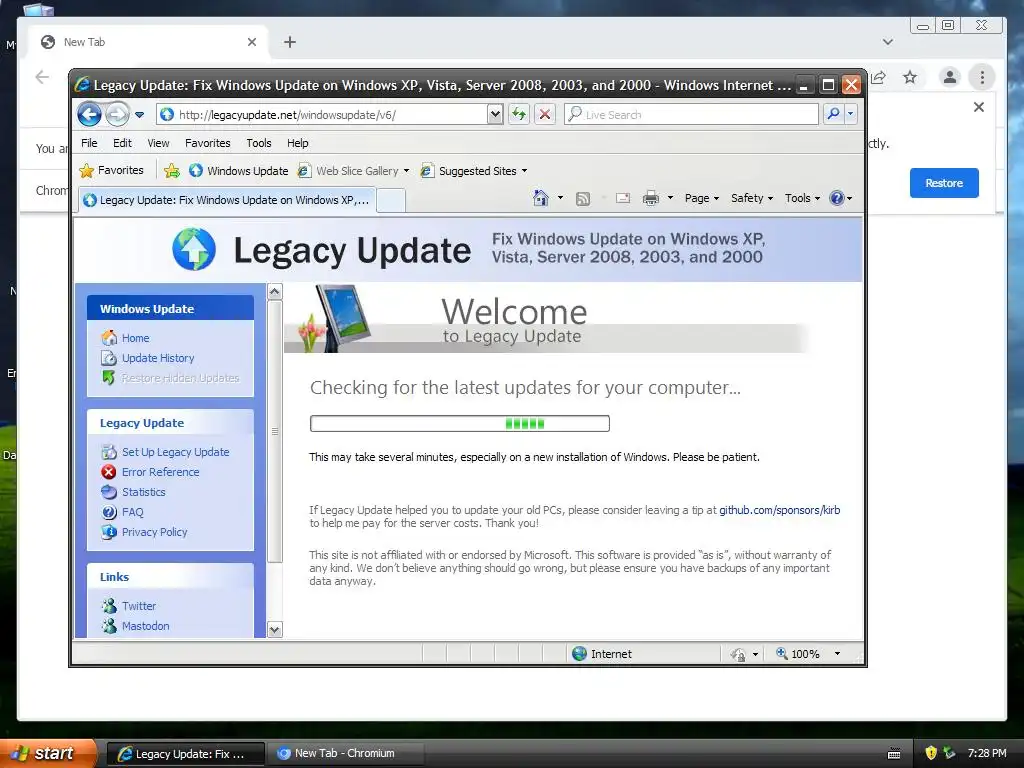Open the FAQ sidebar link
Screen dimensions: 1024x768
click(132, 512)
